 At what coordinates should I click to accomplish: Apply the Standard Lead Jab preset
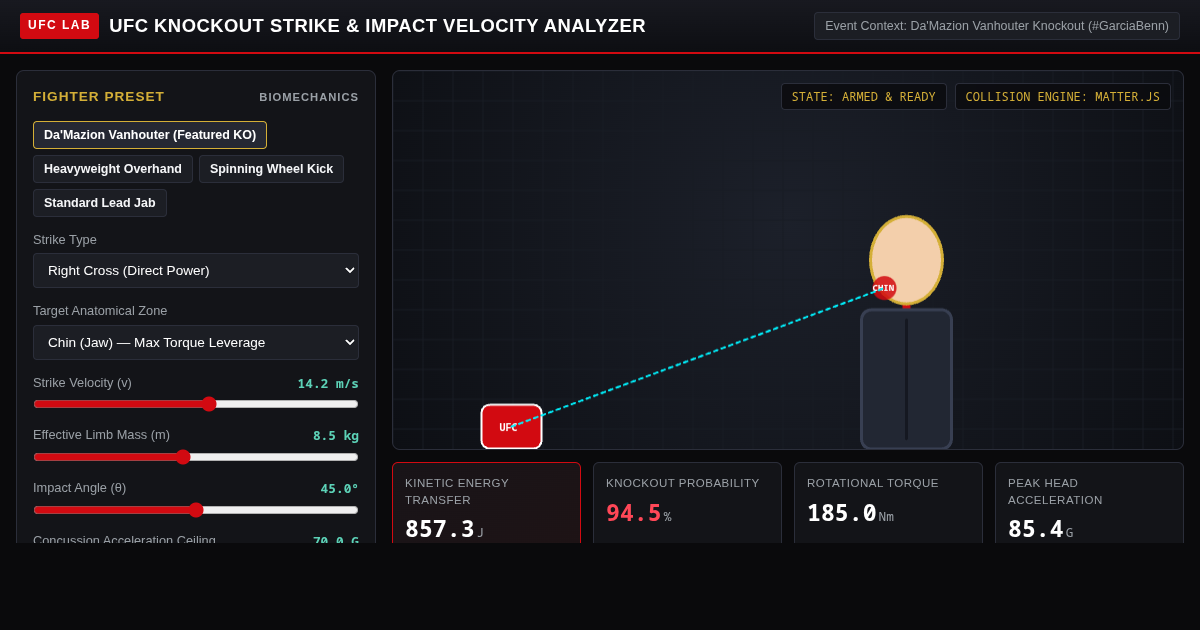click(100, 203)
